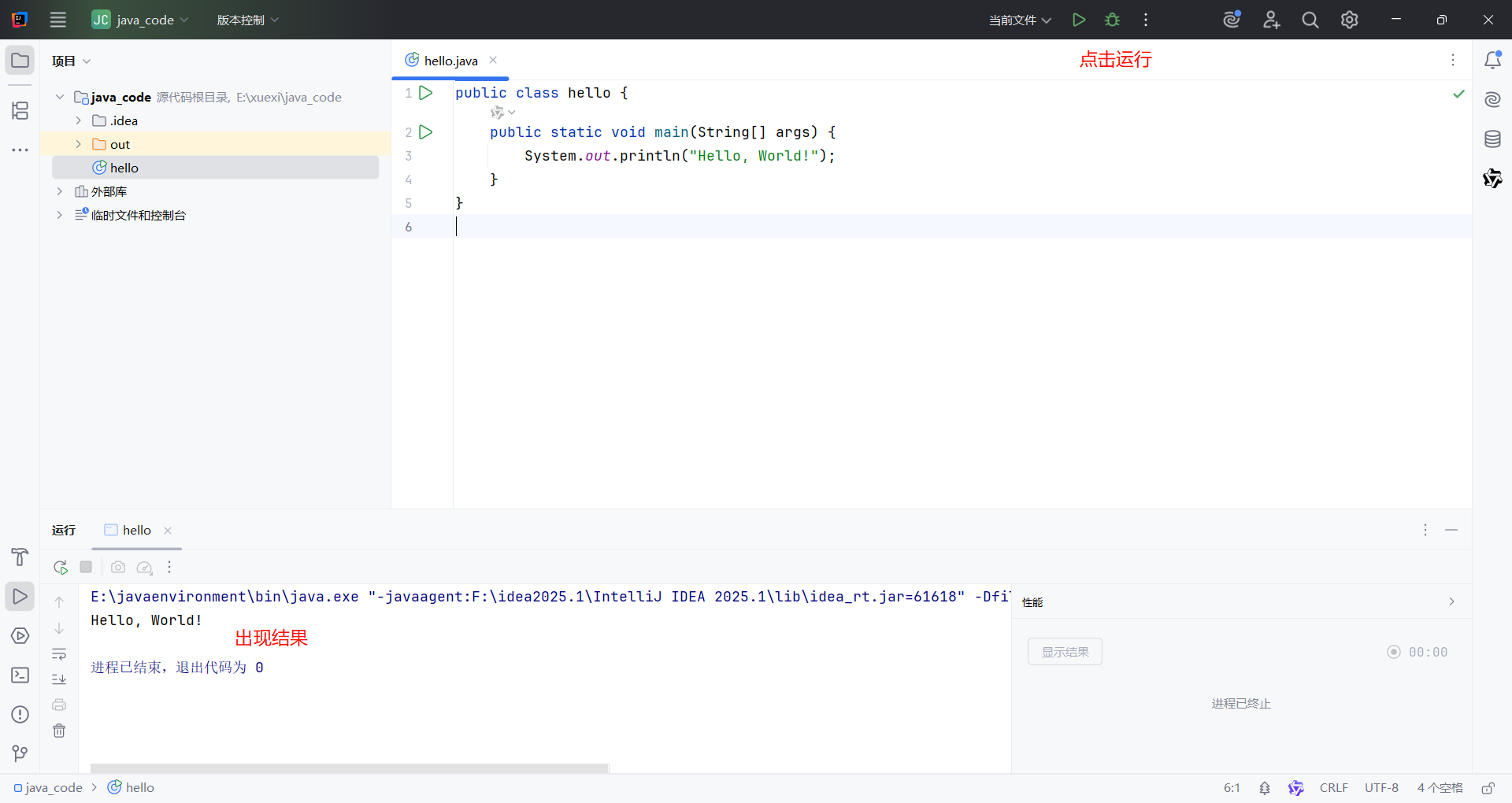Open the profiler snapshot icon in the run toolbar
The image size is (1512, 803).
[x=145, y=567]
